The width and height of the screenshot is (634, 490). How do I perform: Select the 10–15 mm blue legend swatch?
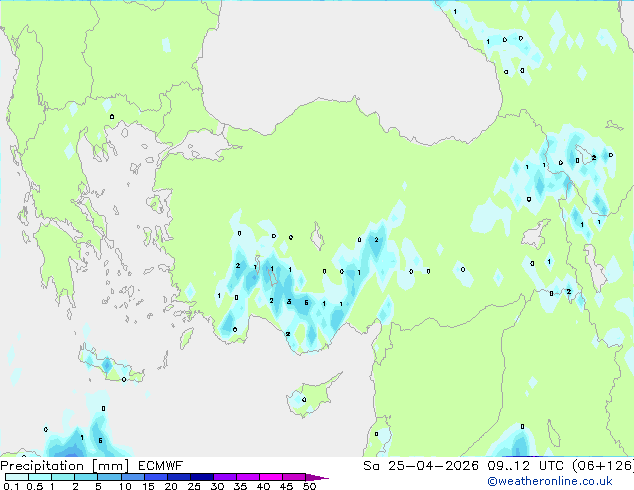tap(132, 477)
